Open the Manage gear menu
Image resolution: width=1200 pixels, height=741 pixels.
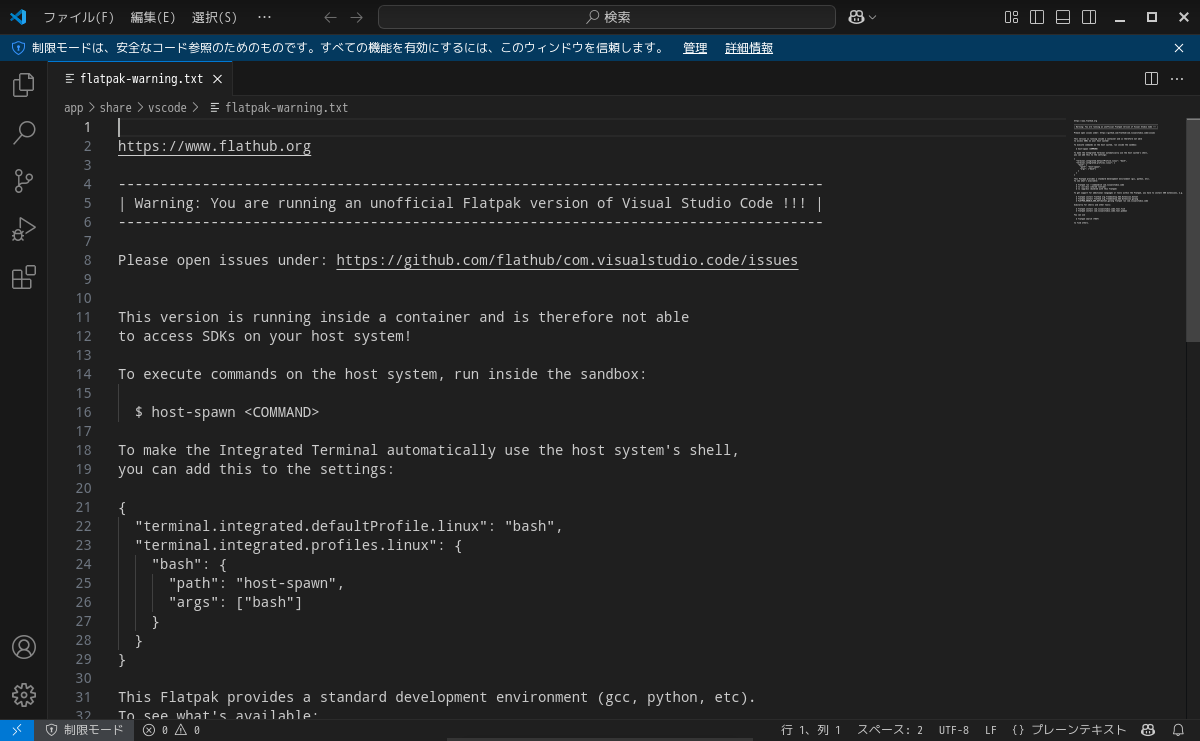[24, 694]
